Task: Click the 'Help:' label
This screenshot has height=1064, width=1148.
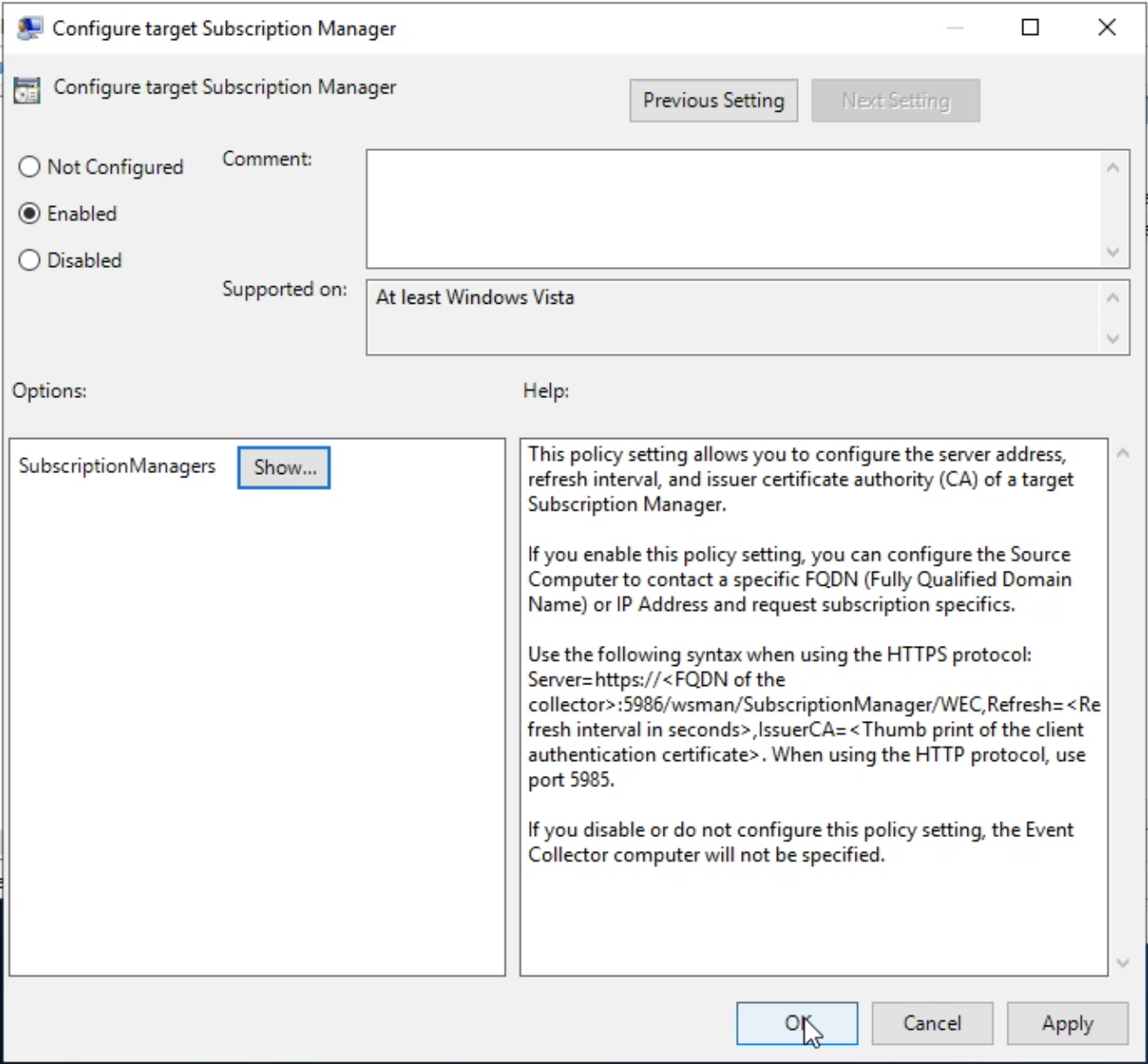Action: [547, 391]
